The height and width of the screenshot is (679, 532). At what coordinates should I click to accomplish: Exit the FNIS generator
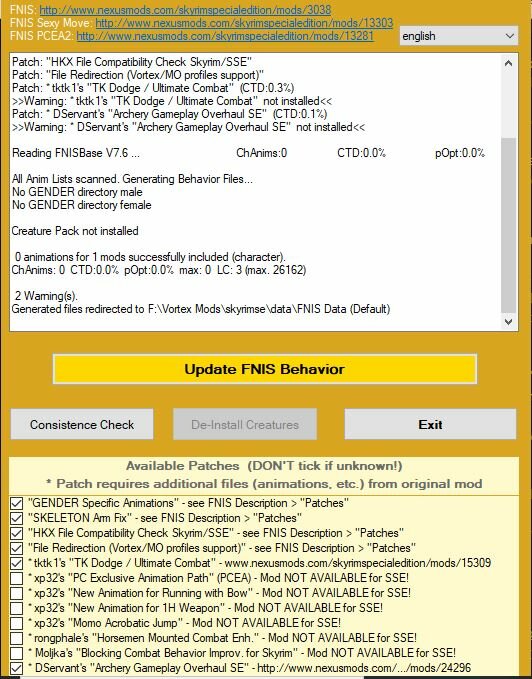click(430, 424)
